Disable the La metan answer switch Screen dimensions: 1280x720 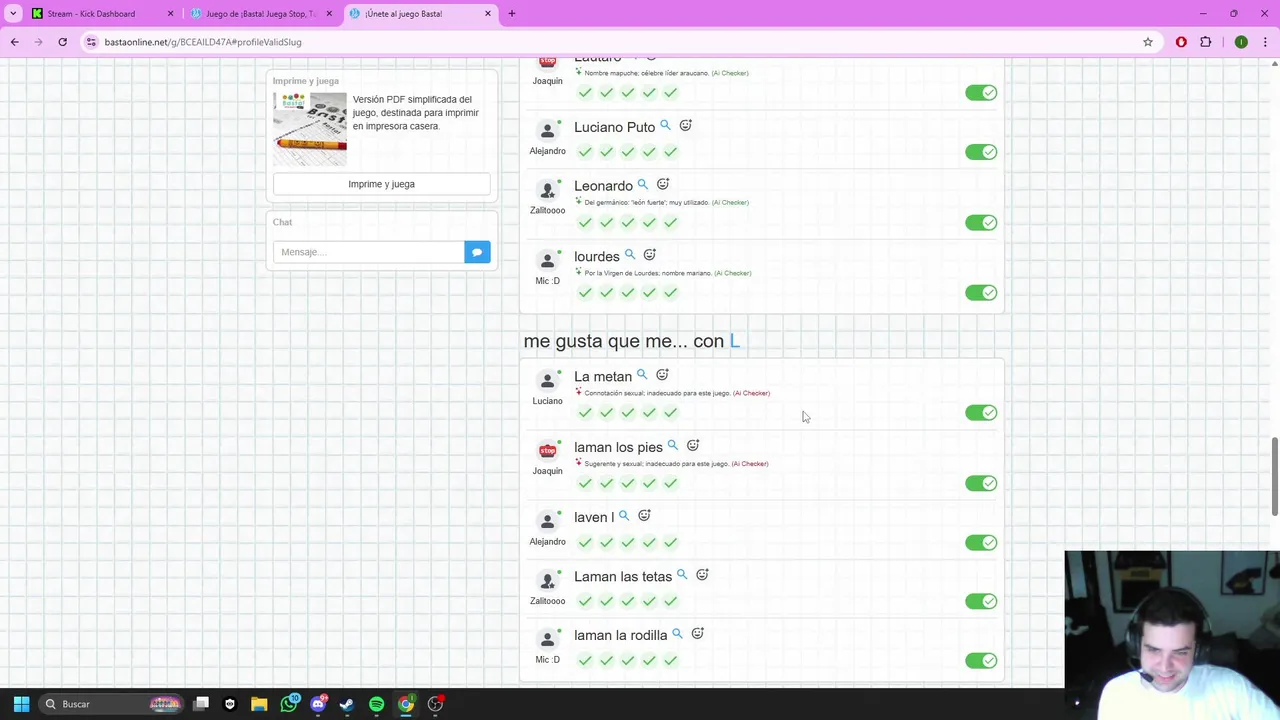(981, 412)
